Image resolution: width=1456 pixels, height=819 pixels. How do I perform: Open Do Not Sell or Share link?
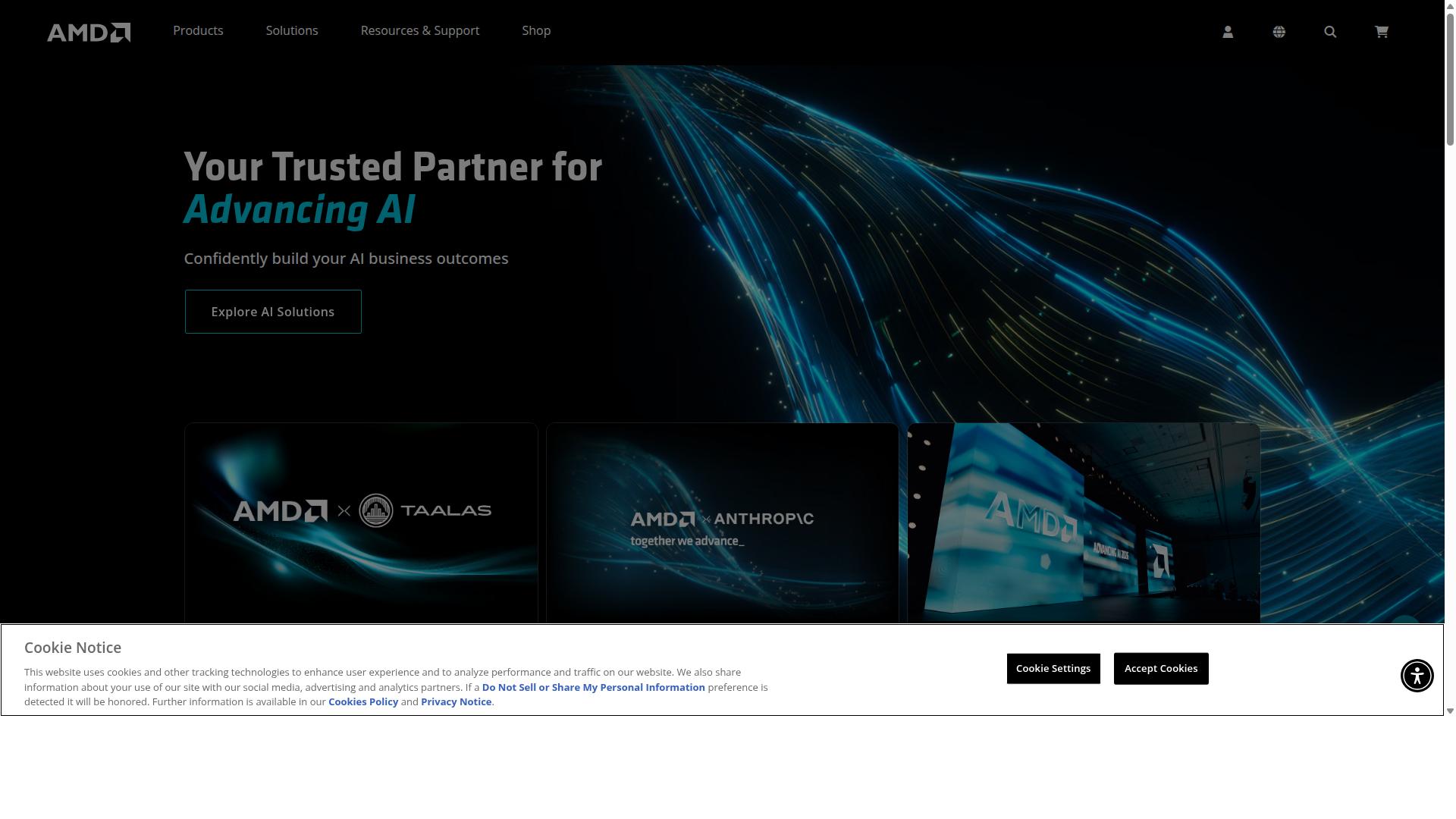pyautogui.click(x=594, y=687)
